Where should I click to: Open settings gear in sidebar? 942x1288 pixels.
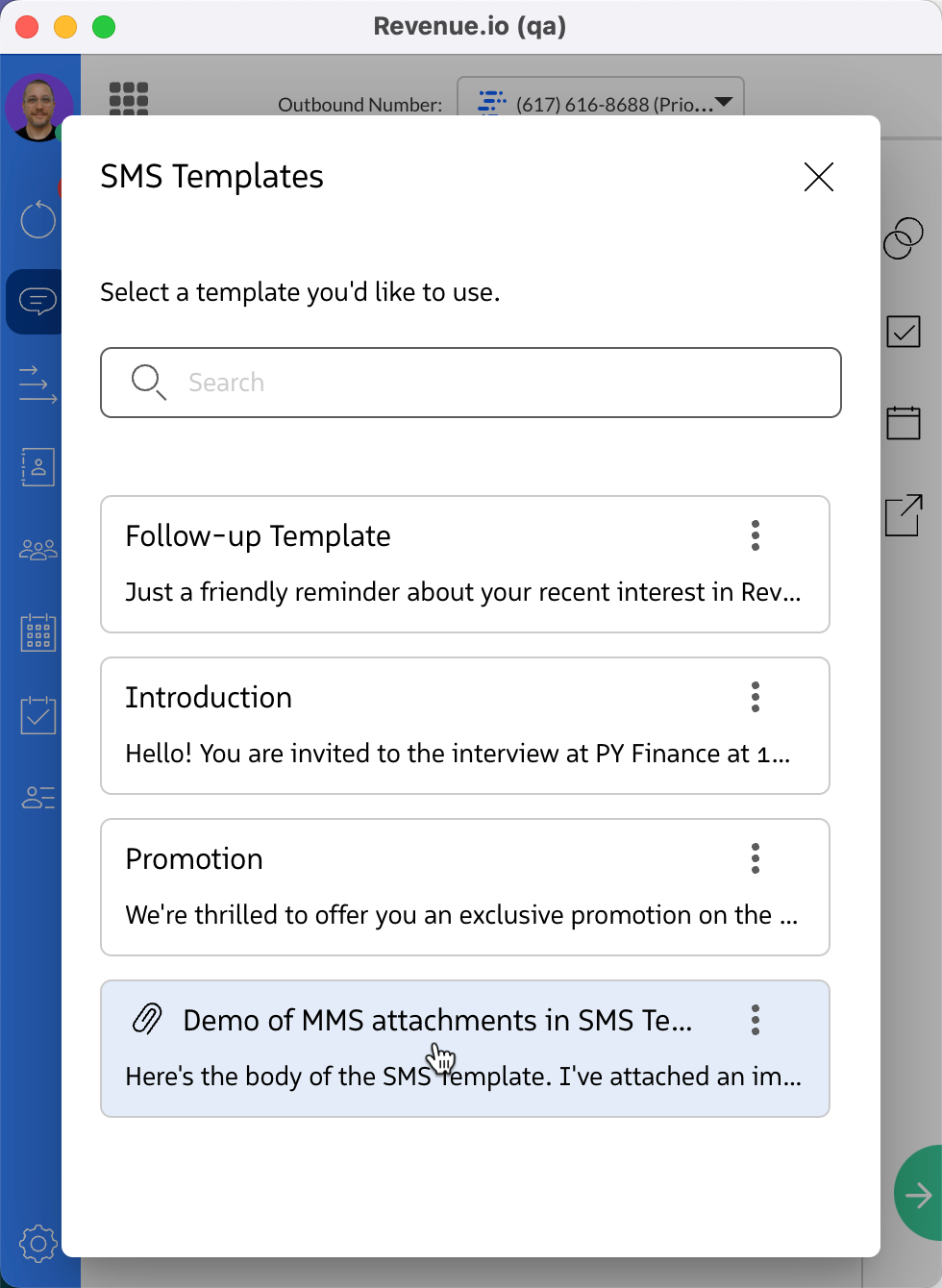coord(37,1243)
